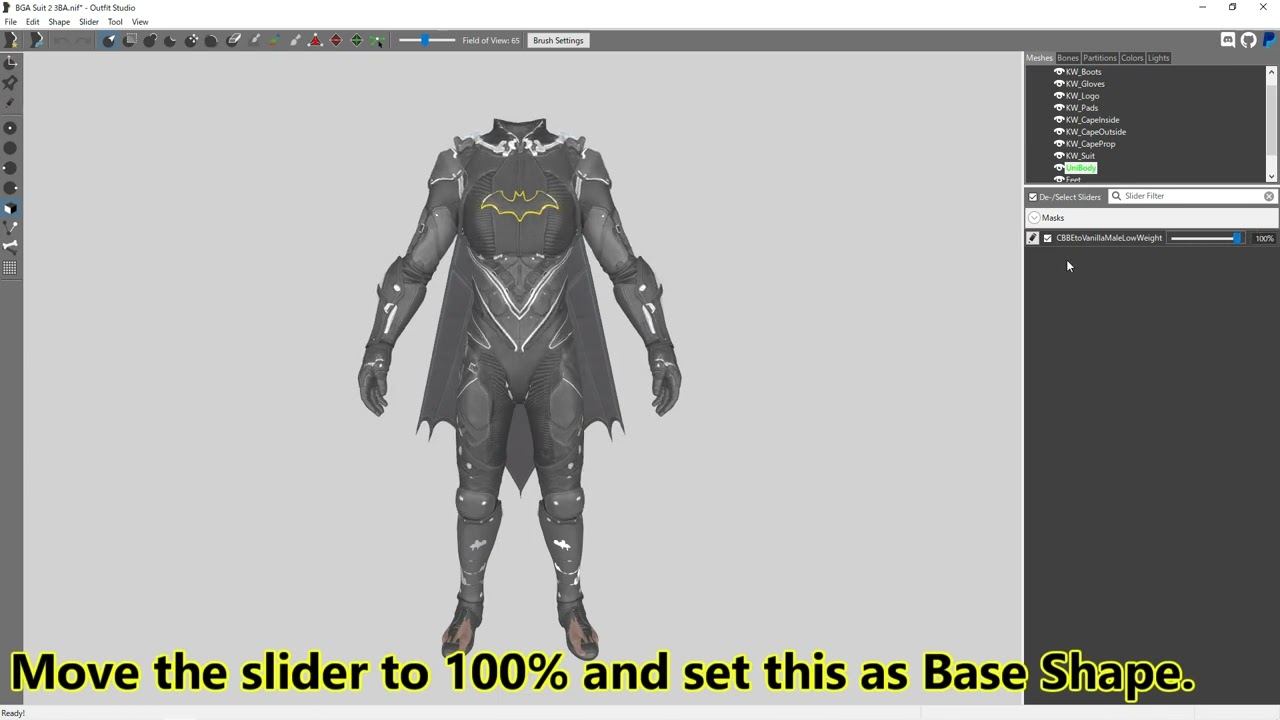Click the New Project icon in toolbar
Screen dimensions: 1280x720
coord(11,40)
